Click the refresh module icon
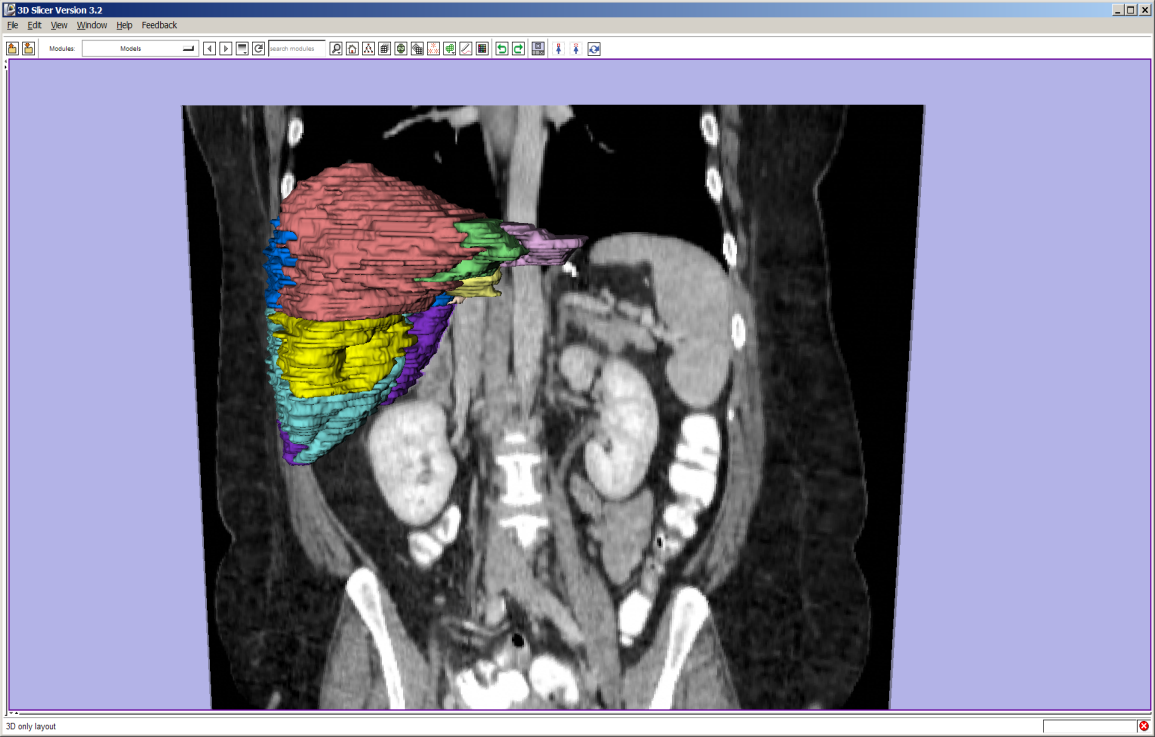 (258, 48)
